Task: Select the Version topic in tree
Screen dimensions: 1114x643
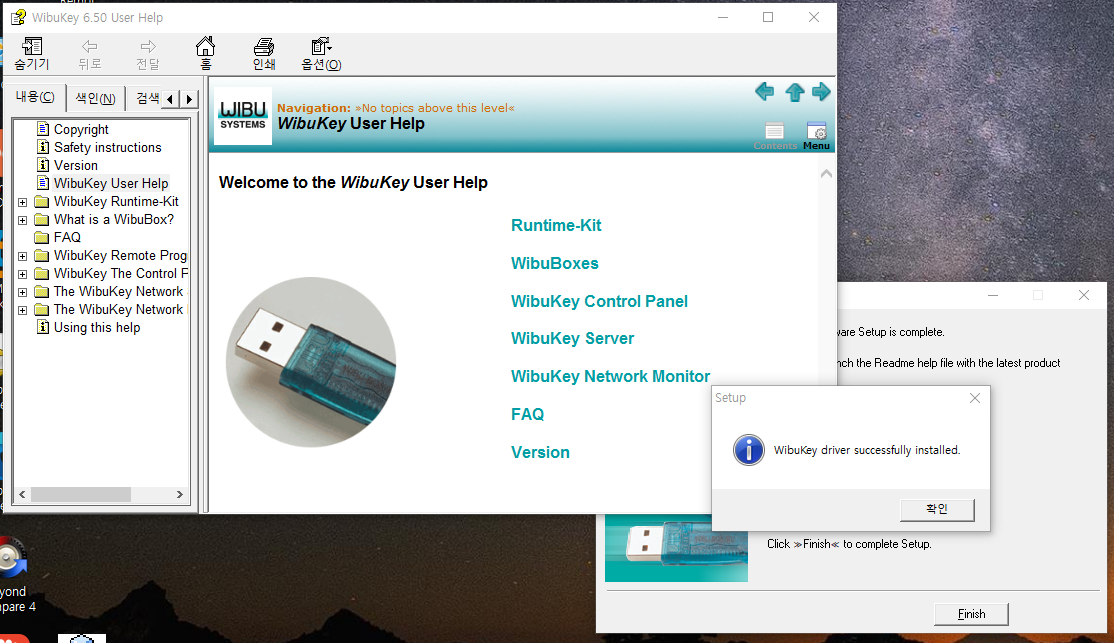Action: pos(75,165)
